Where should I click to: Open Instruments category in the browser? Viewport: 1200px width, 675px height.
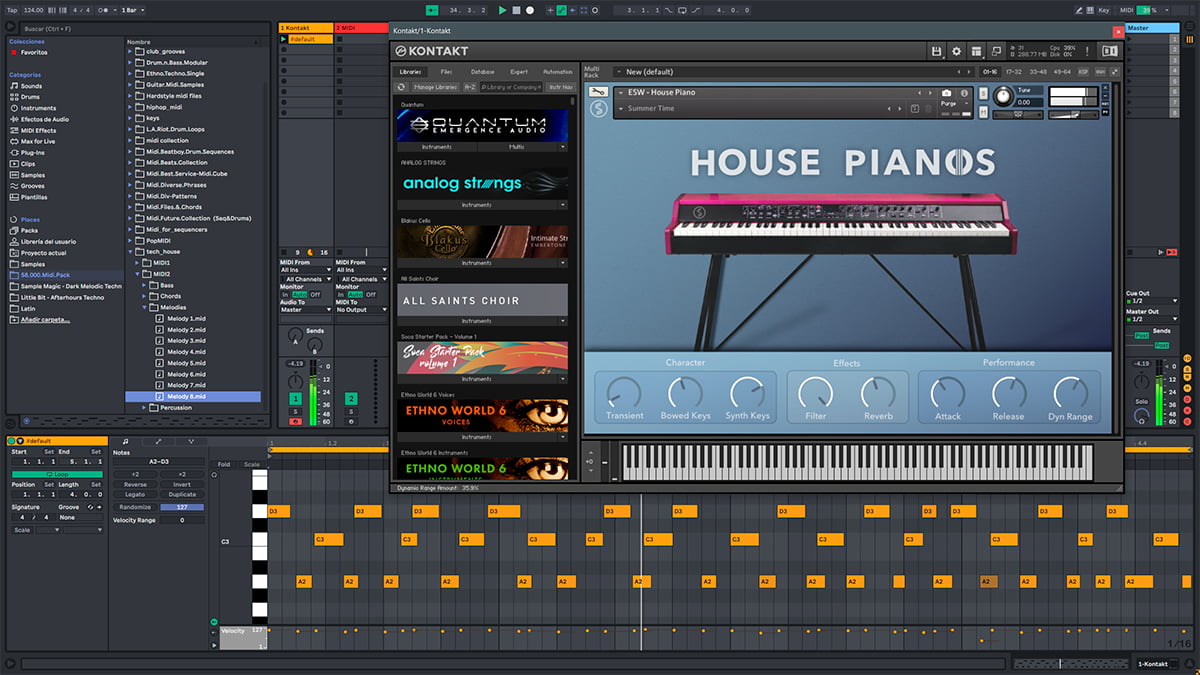pos(38,108)
